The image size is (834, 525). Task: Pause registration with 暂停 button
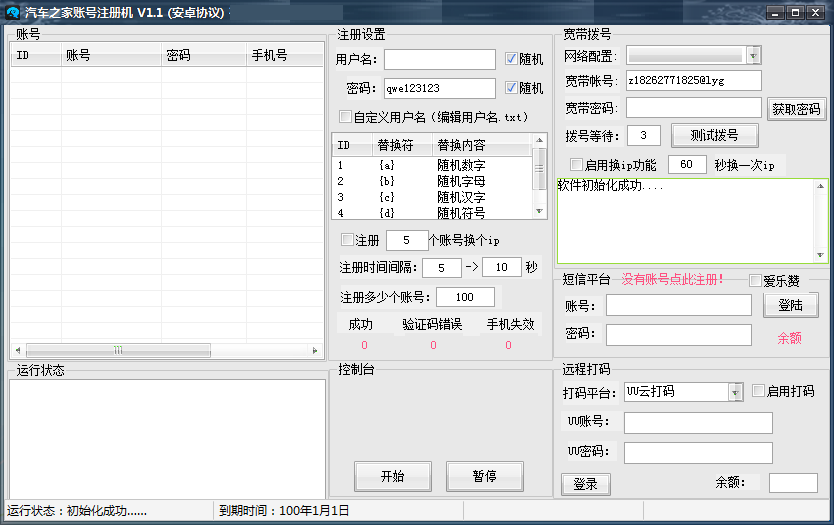click(x=485, y=476)
